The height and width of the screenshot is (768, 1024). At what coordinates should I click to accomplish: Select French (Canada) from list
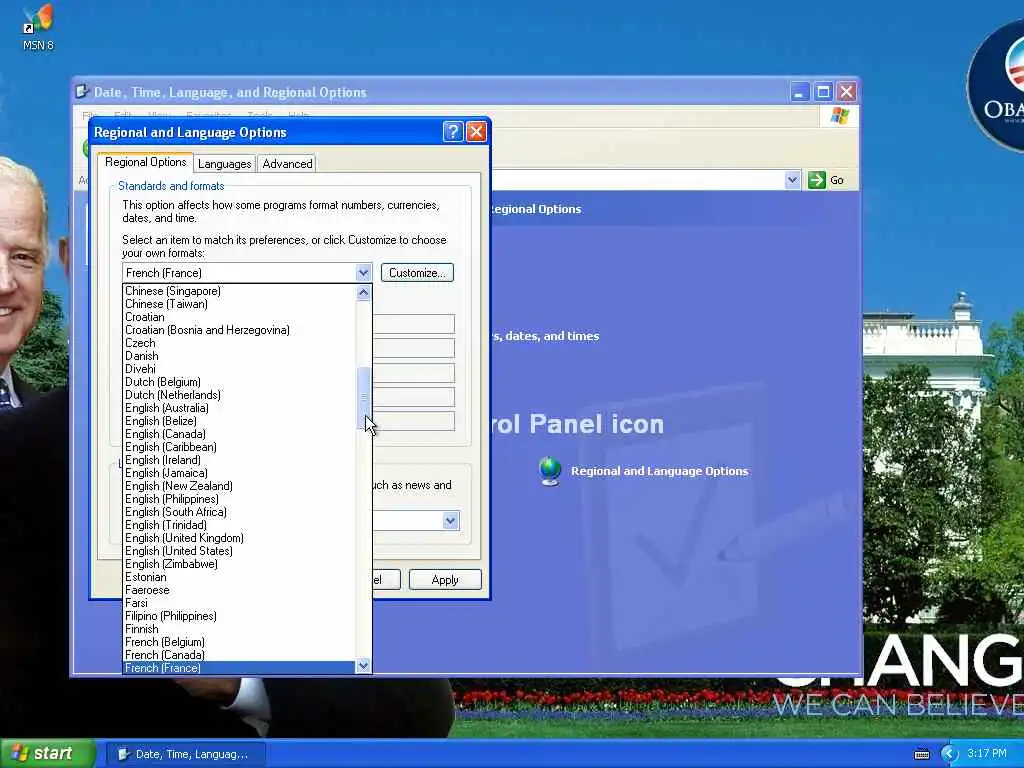pos(239,655)
